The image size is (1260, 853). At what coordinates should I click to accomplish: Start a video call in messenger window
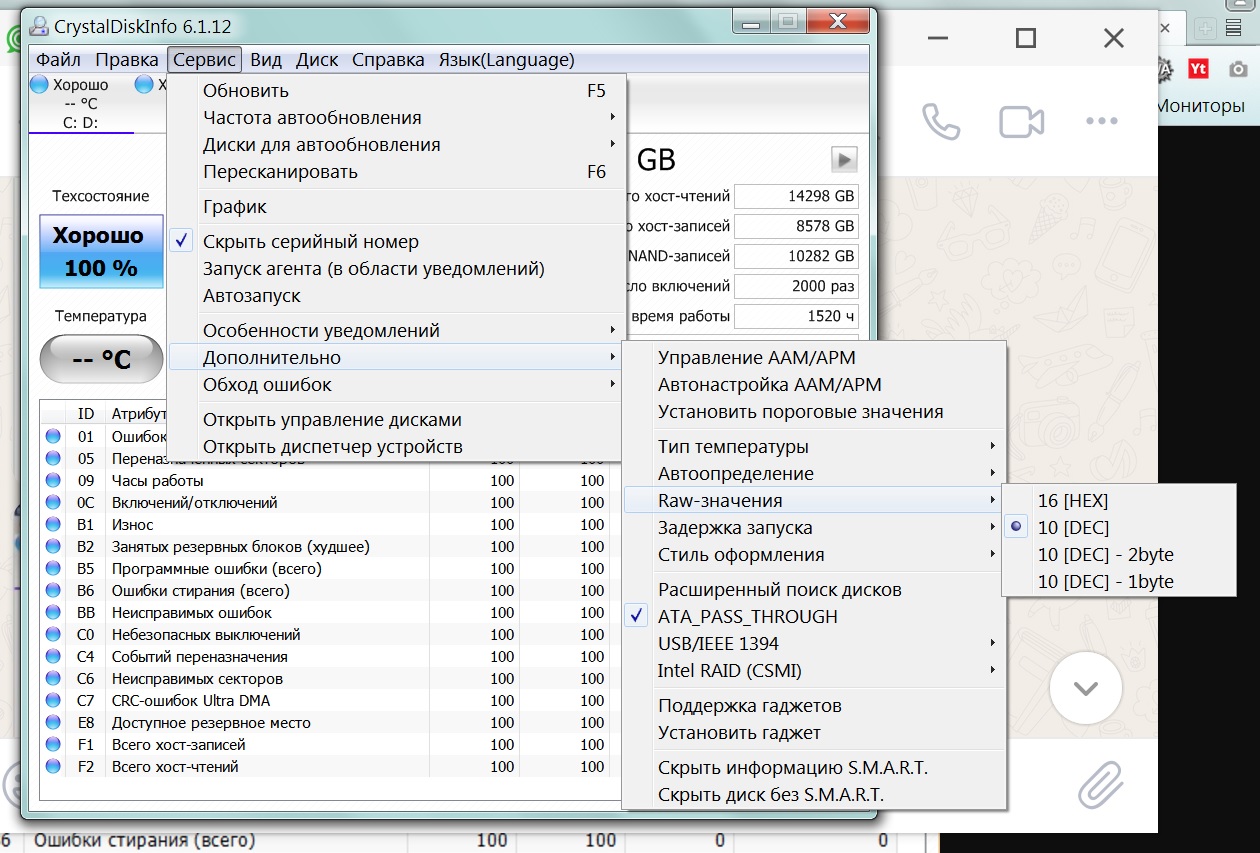pyautogui.click(x=1021, y=122)
